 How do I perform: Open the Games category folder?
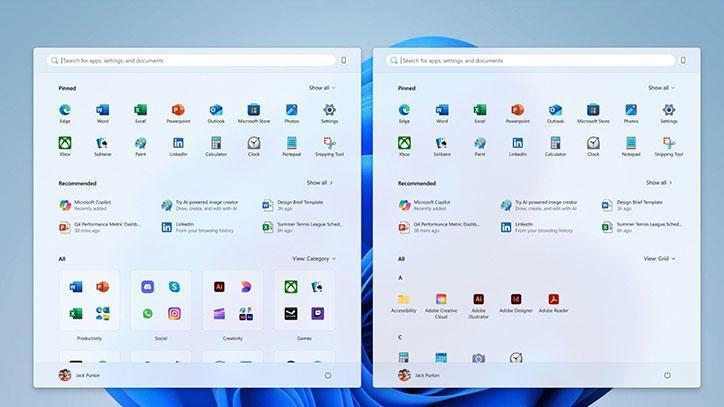pyautogui.click(x=304, y=300)
